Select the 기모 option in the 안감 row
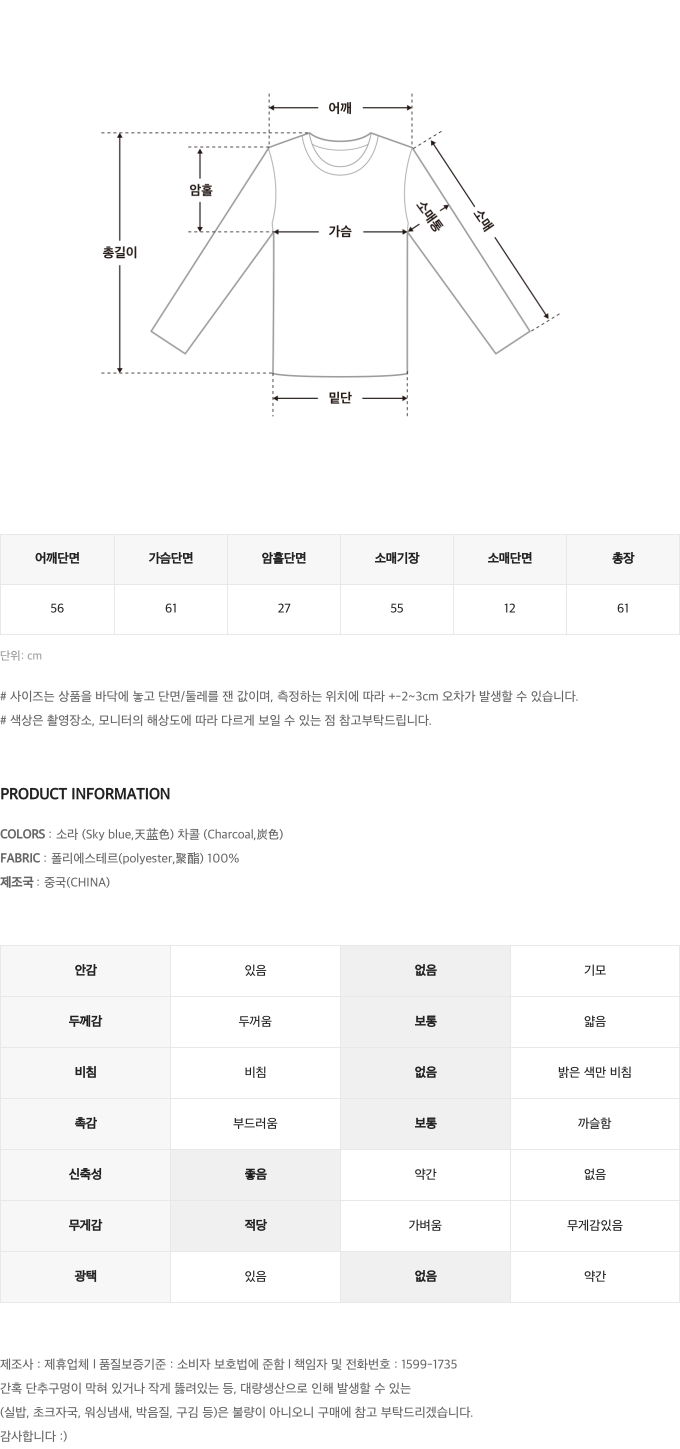 point(595,971)
